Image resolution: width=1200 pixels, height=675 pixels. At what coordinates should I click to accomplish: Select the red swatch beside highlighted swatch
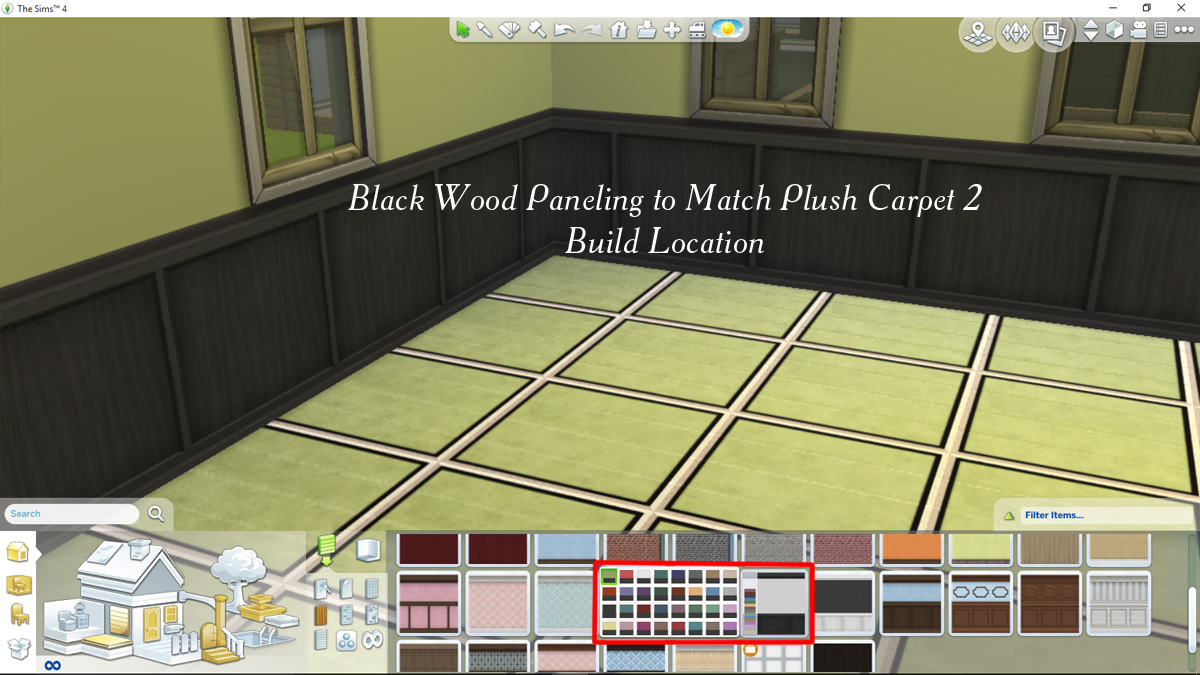click(x=626, y=576)
